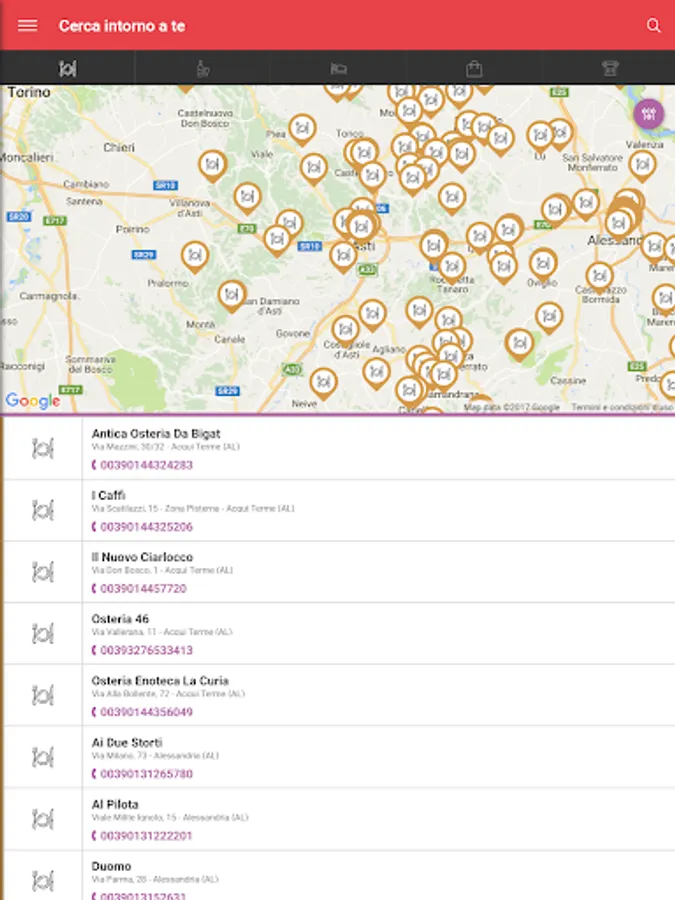Click the map pin near Neive
The width and height of the screenshot is (675, 900).
click(323, 382)
